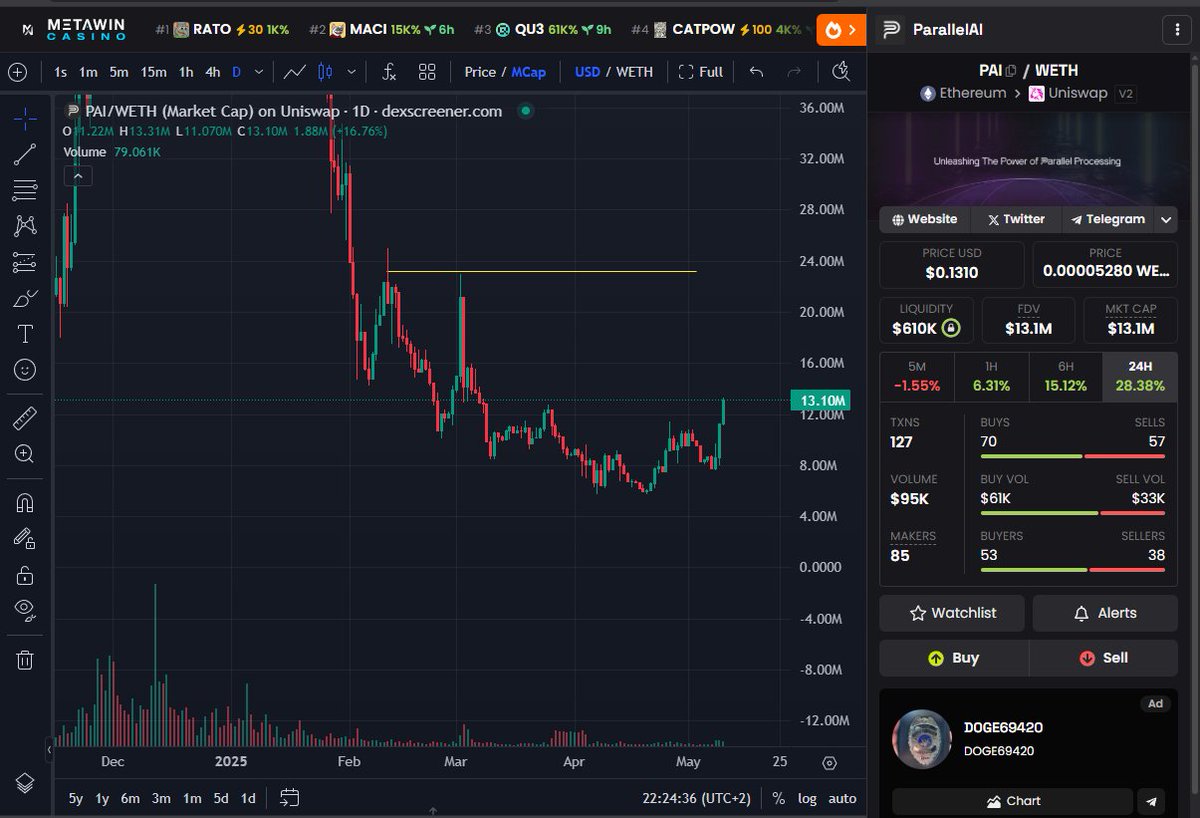Toggle log scale on price axis
The image size is (1200, 818).
807,798
